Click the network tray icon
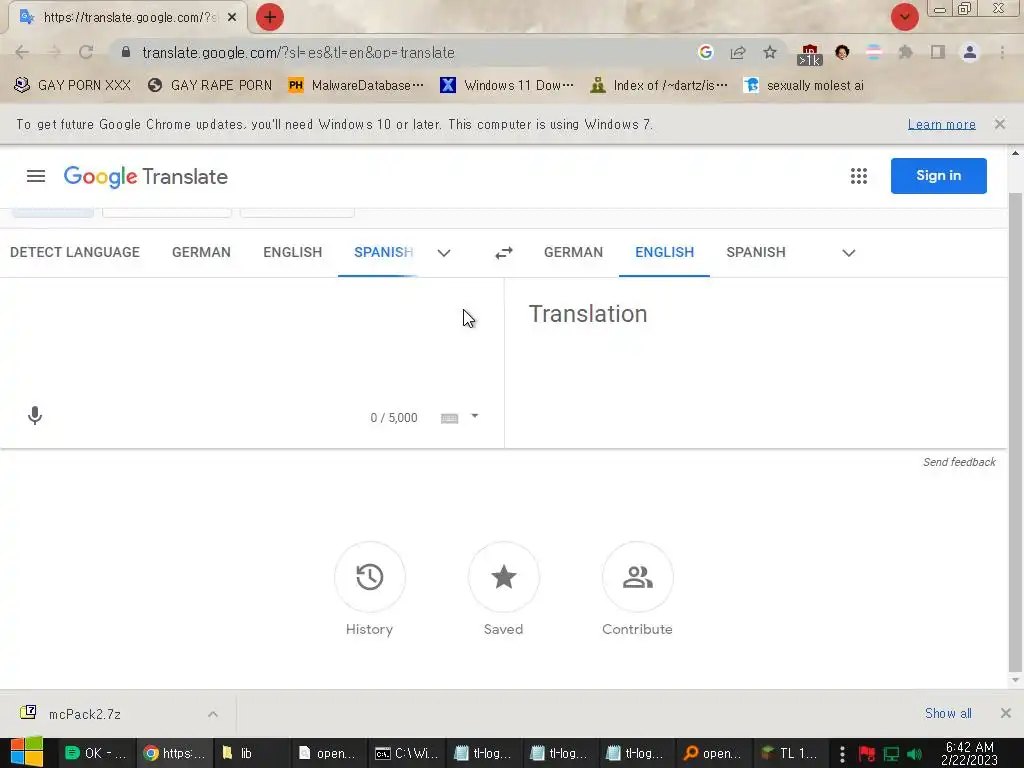The height and width of the screenshot is (768, 1024). pos(891,754)
